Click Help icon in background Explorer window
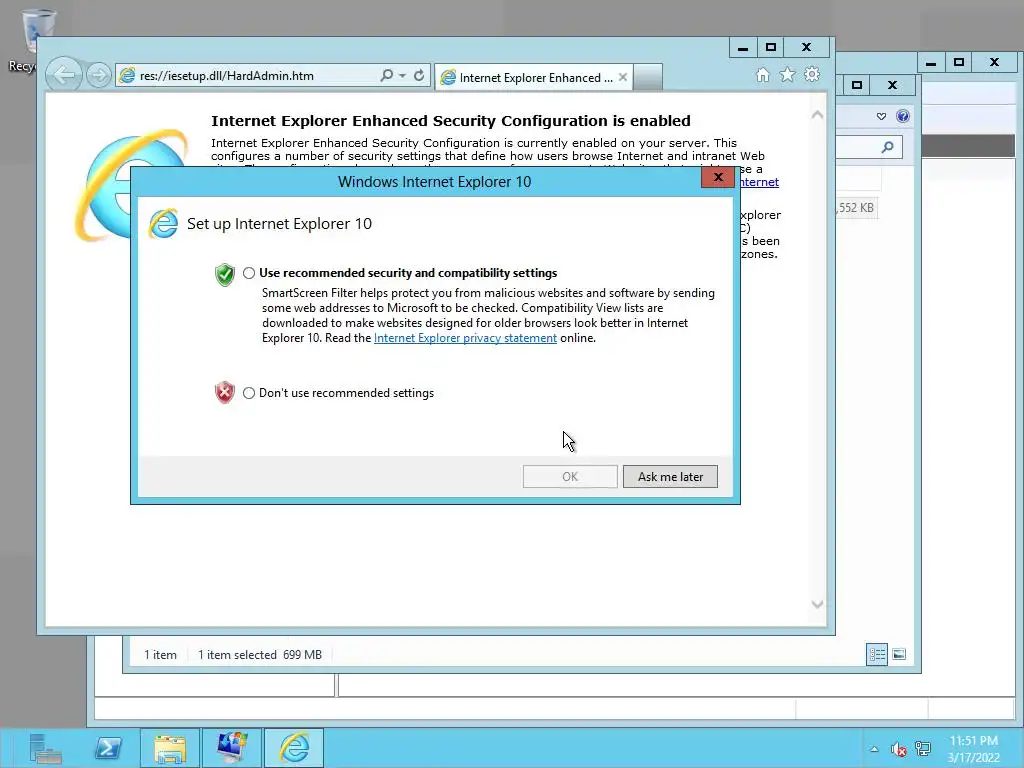1024x768 pixels. (903, 116)
